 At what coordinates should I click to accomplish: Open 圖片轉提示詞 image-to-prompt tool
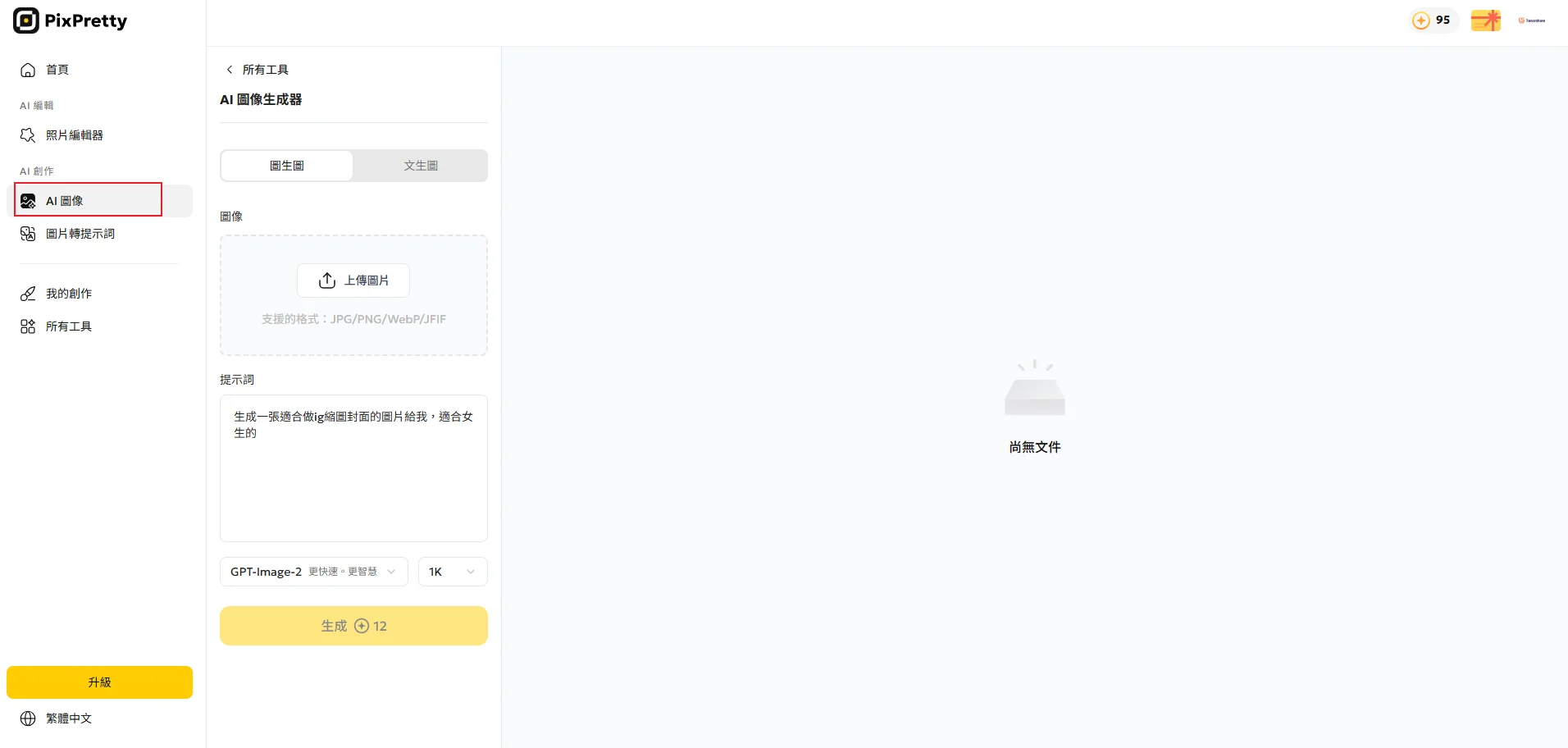pyautogui.click(x=99, y=234)
